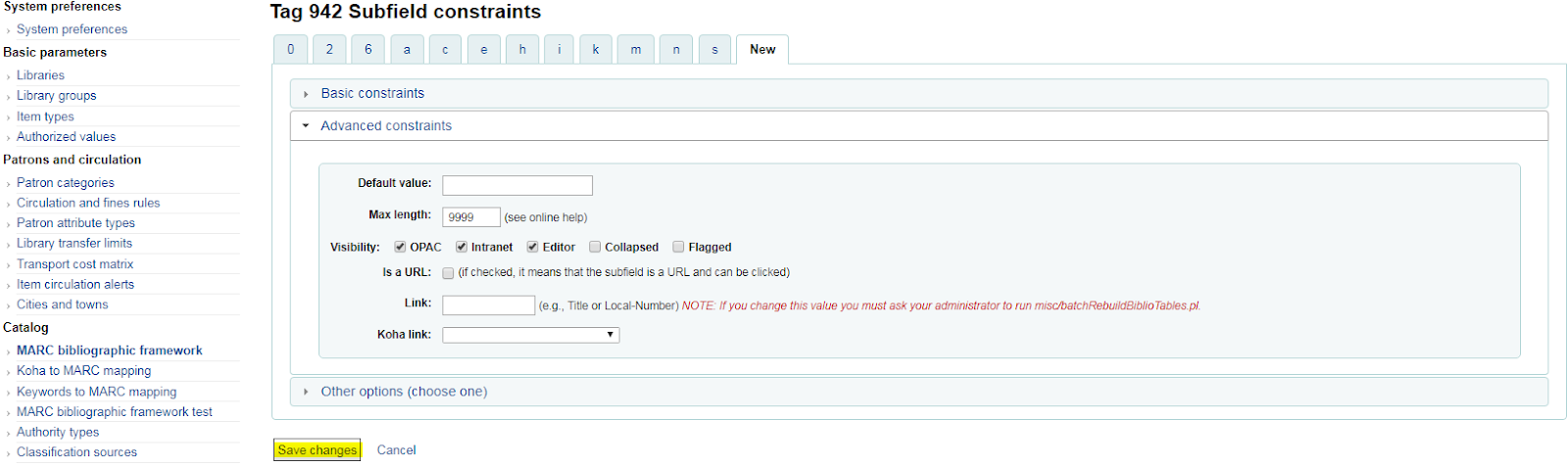Select subfield tab i
The image size is (1568, 466).
(x=559, y=49)
